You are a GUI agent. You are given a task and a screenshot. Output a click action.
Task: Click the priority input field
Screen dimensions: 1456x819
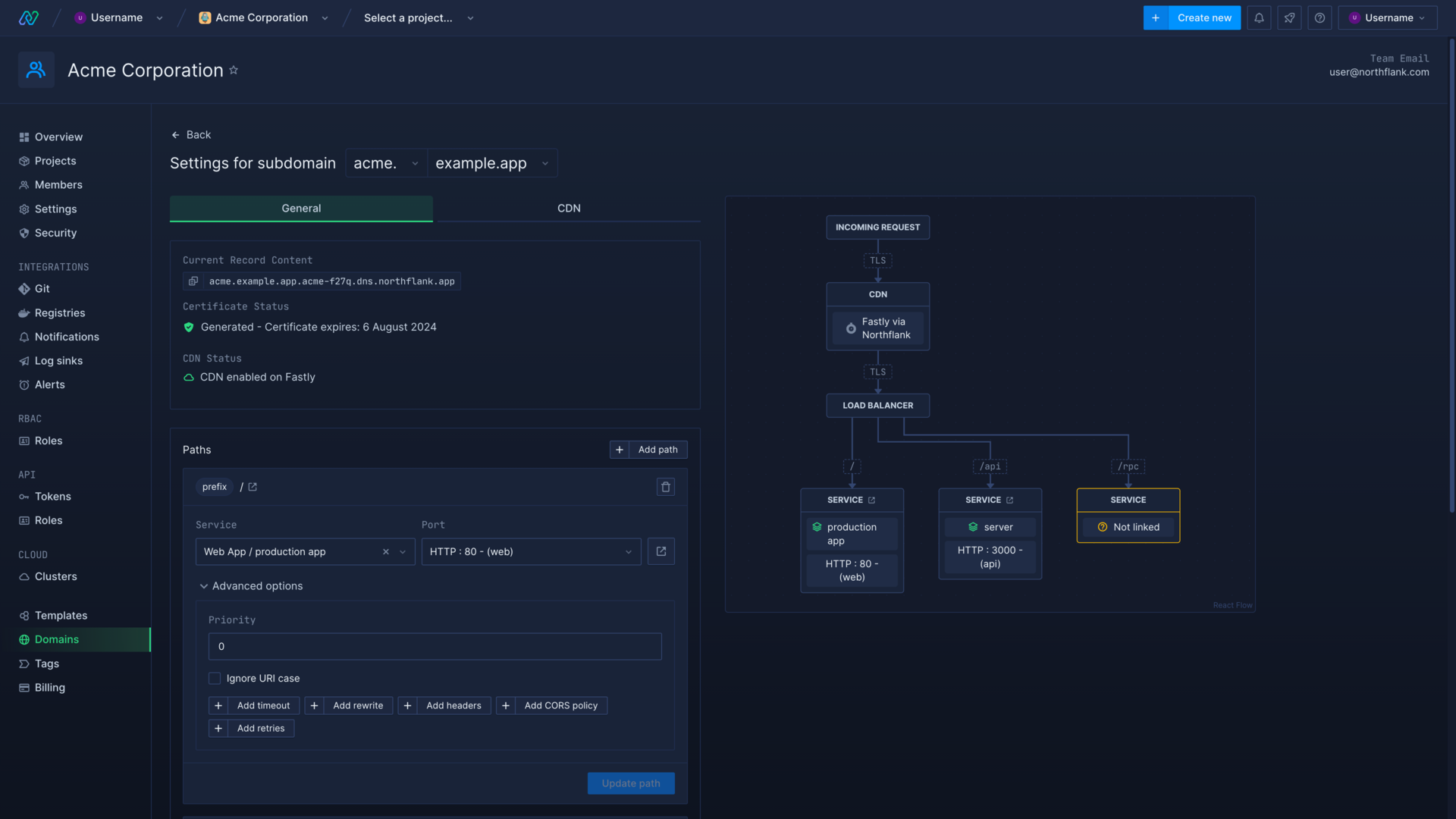(x=435, y=646)
